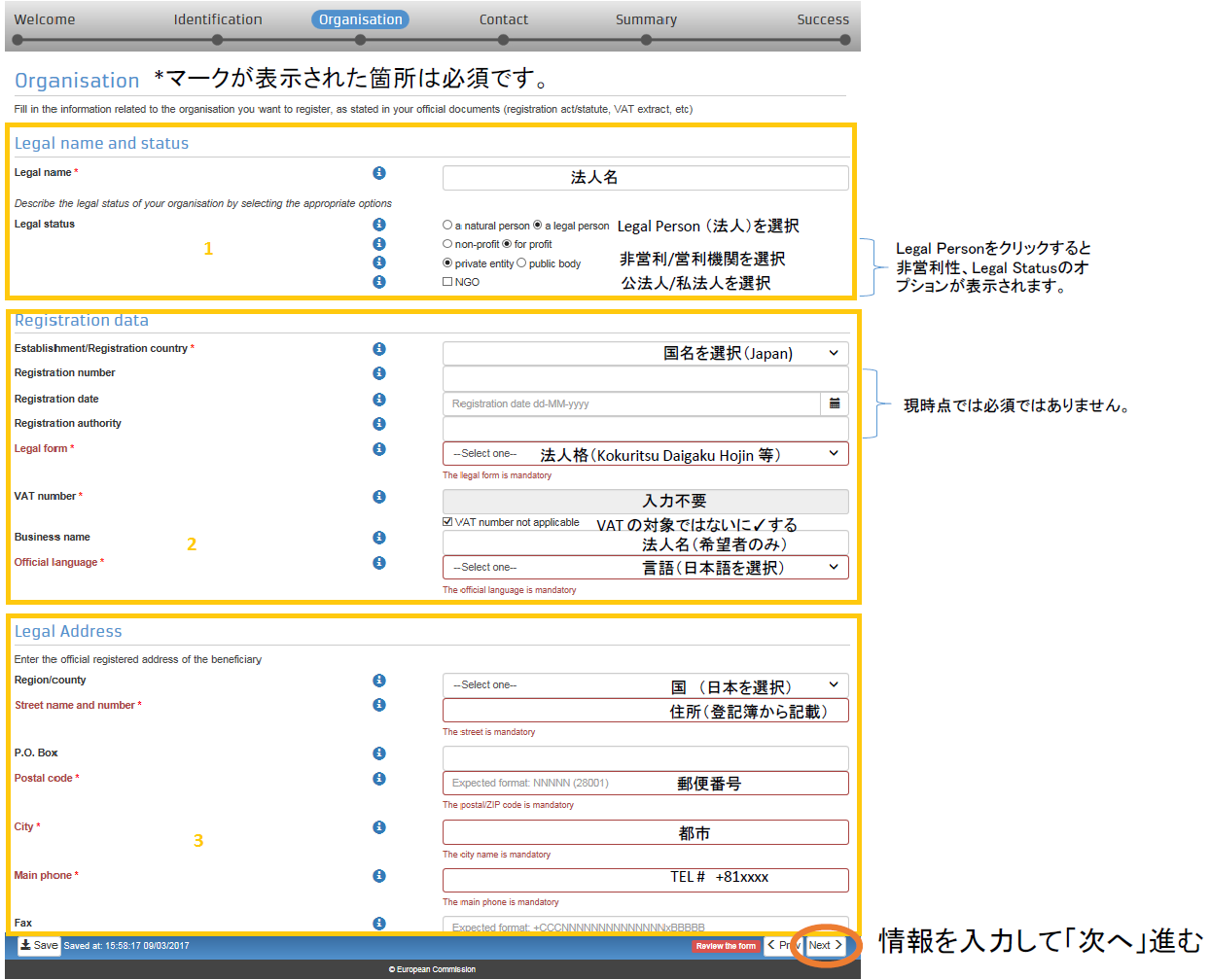Viewport: 1211px width, 980px height.
Task: Click the info icon for Official language
Action: (379, 563)
